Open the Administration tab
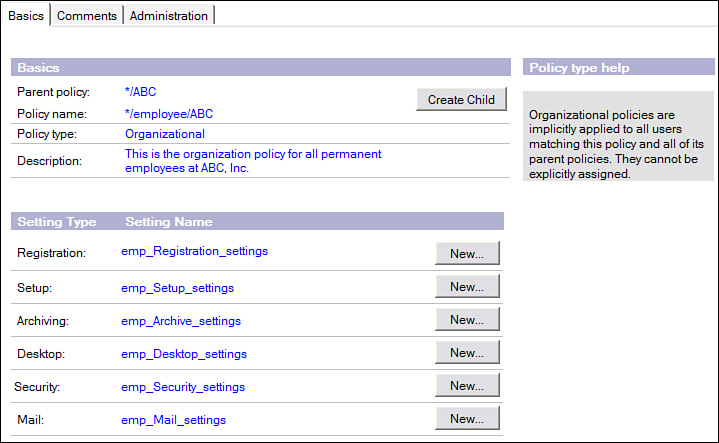Viewport: 719px width, 443px height. coord(169,15)
